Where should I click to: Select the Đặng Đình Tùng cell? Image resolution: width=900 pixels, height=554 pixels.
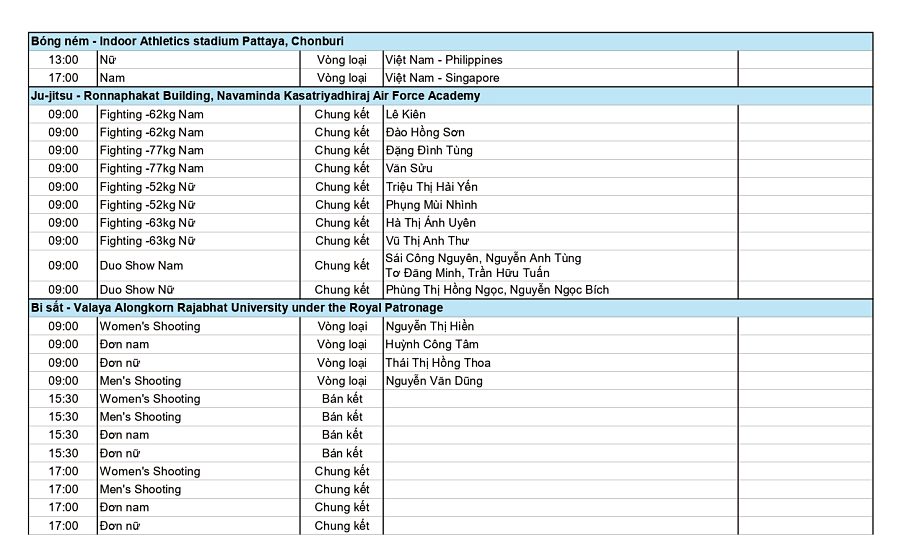point(429,150)
